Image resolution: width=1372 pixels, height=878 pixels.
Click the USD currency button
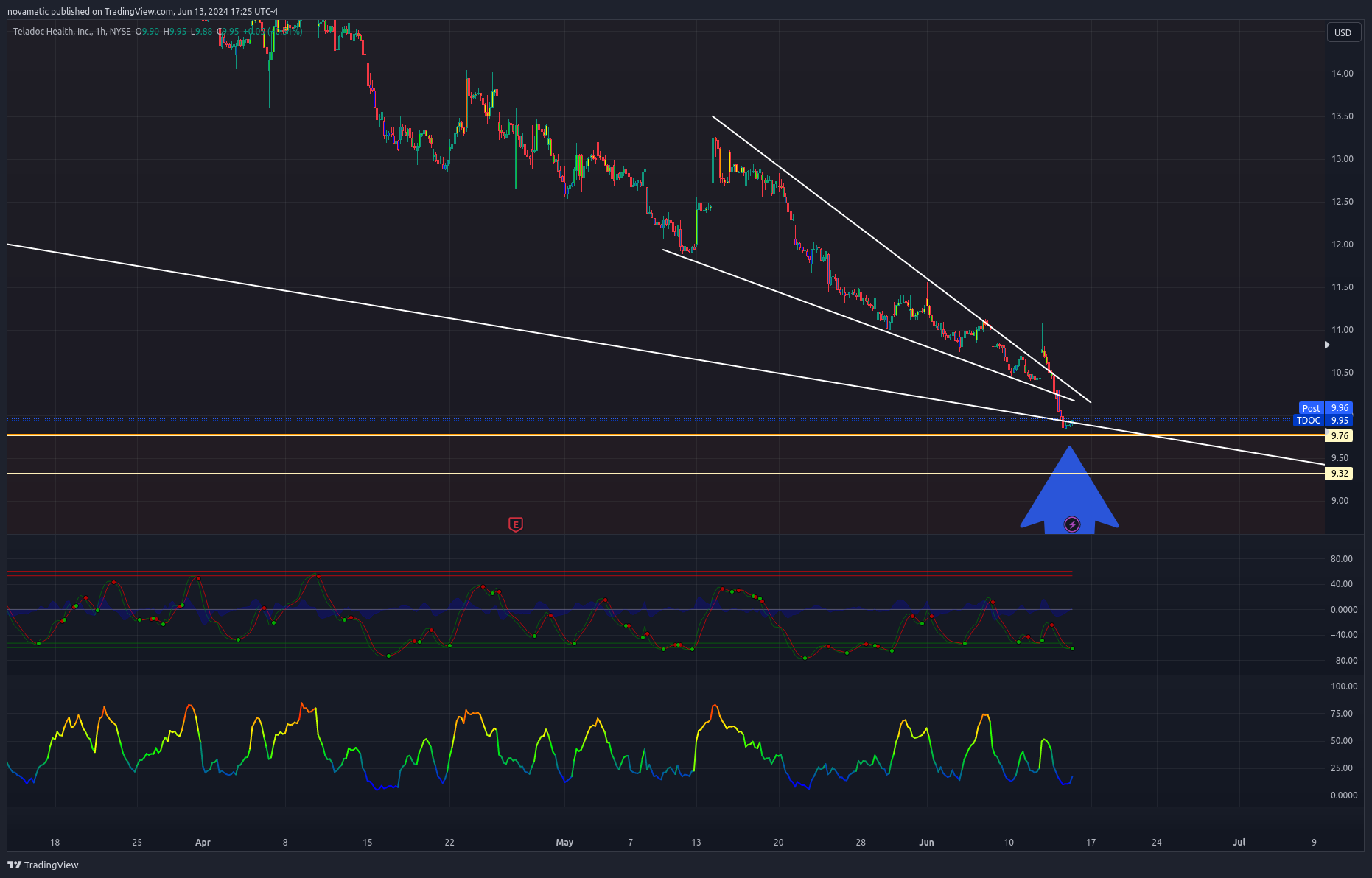pyautogui.click(x=1343, y=32)
